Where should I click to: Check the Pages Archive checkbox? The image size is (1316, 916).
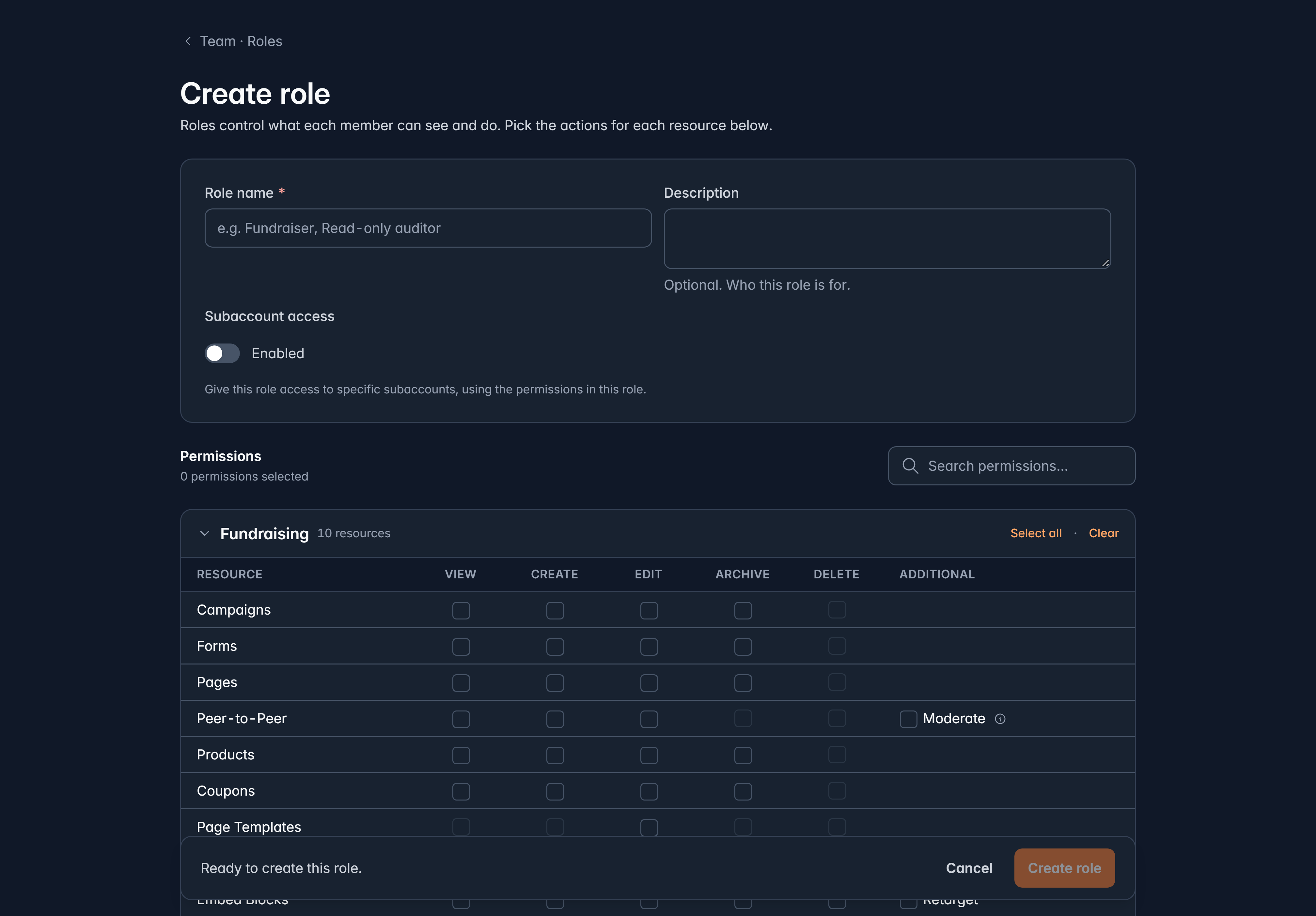(743, 683)
